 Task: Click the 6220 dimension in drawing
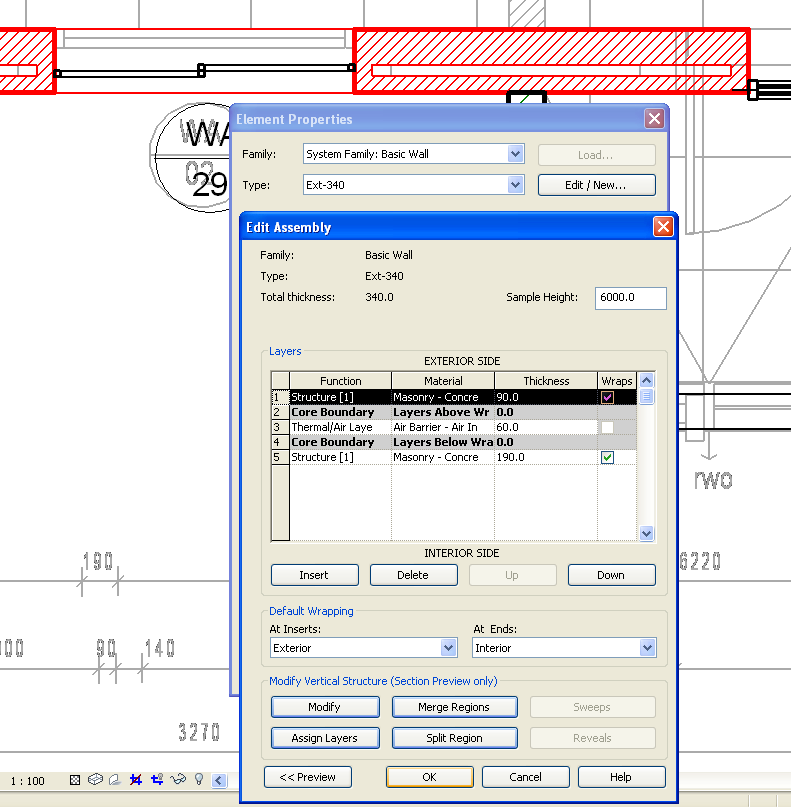[x=700, y=561]
